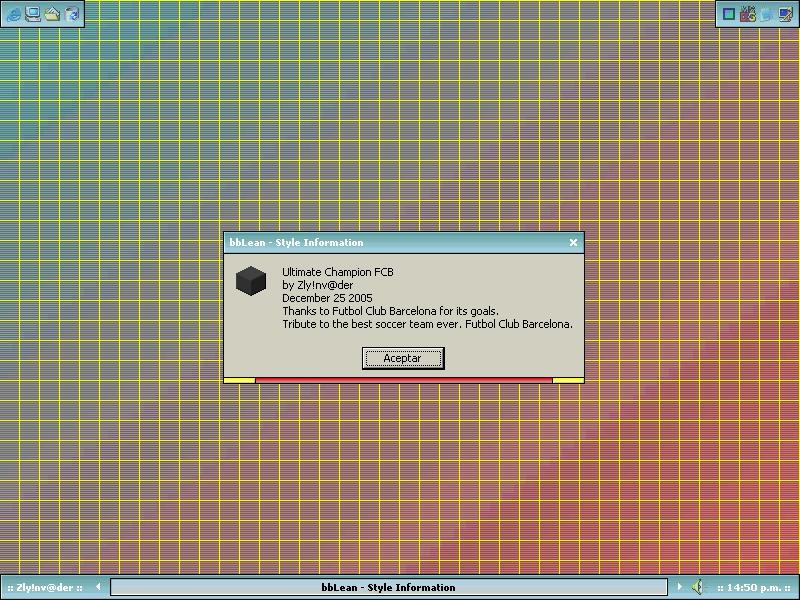Click the 'Ultimate Champion FCB' text

pos(338,272)
